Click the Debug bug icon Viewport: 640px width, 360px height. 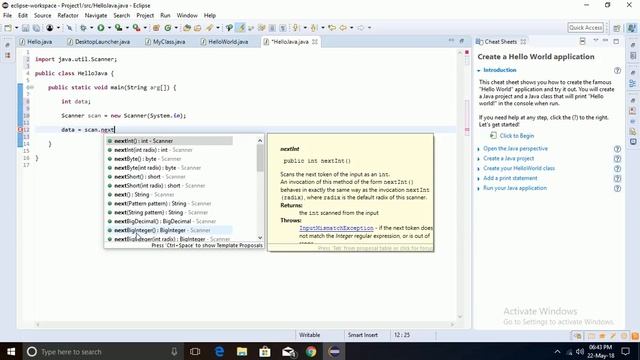click(83, 28)
